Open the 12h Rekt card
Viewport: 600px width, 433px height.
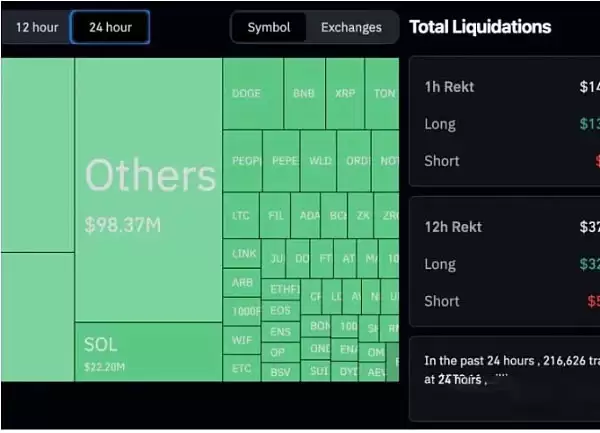point(504,262)
